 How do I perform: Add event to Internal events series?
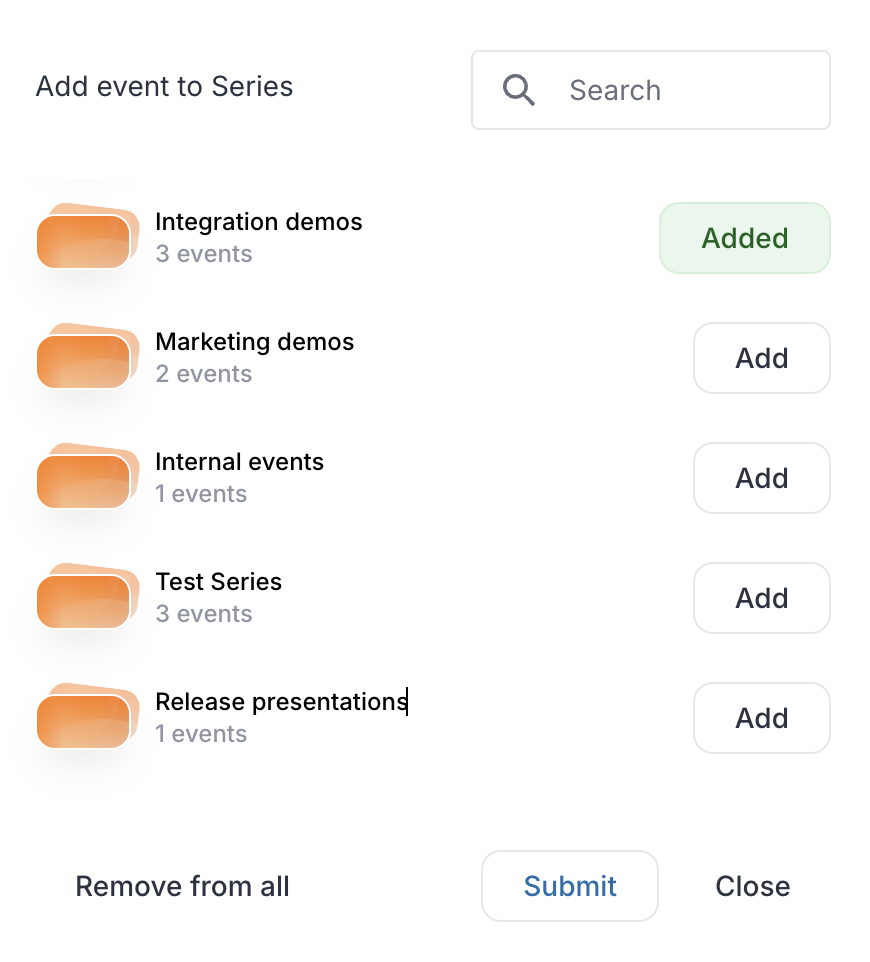pos(762,478)
